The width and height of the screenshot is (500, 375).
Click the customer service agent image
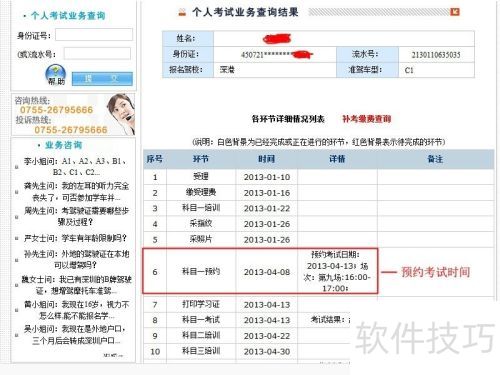point(121,114)
